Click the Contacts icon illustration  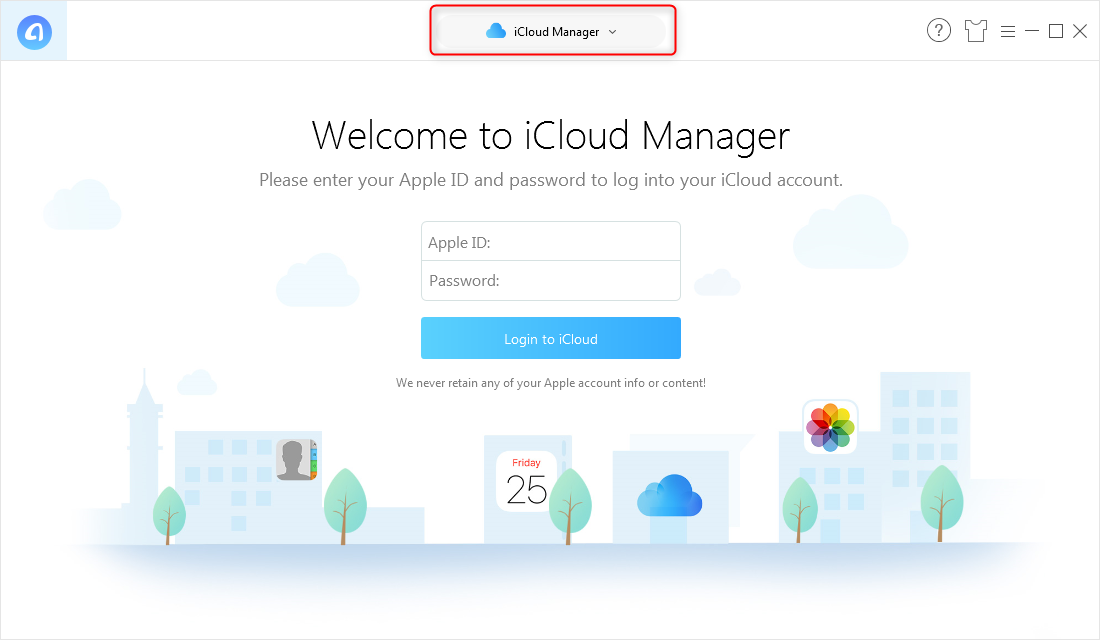click(x=297, y=460)
